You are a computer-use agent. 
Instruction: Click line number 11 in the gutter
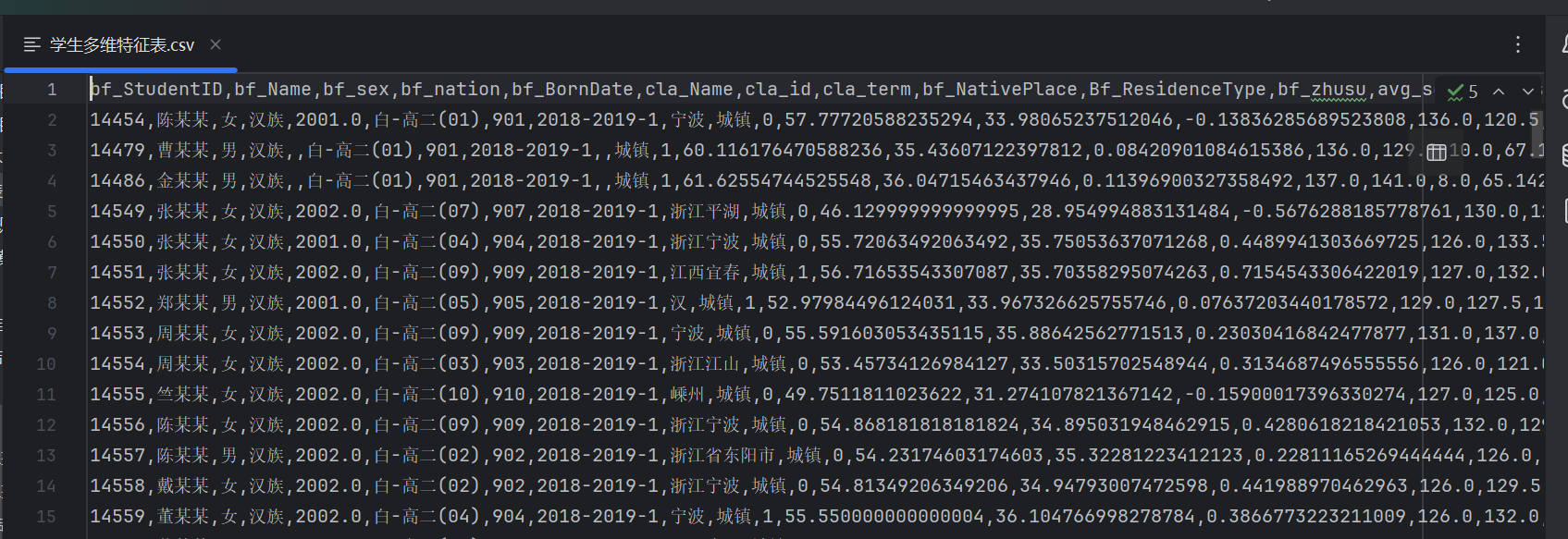click(x=46, y=395)
